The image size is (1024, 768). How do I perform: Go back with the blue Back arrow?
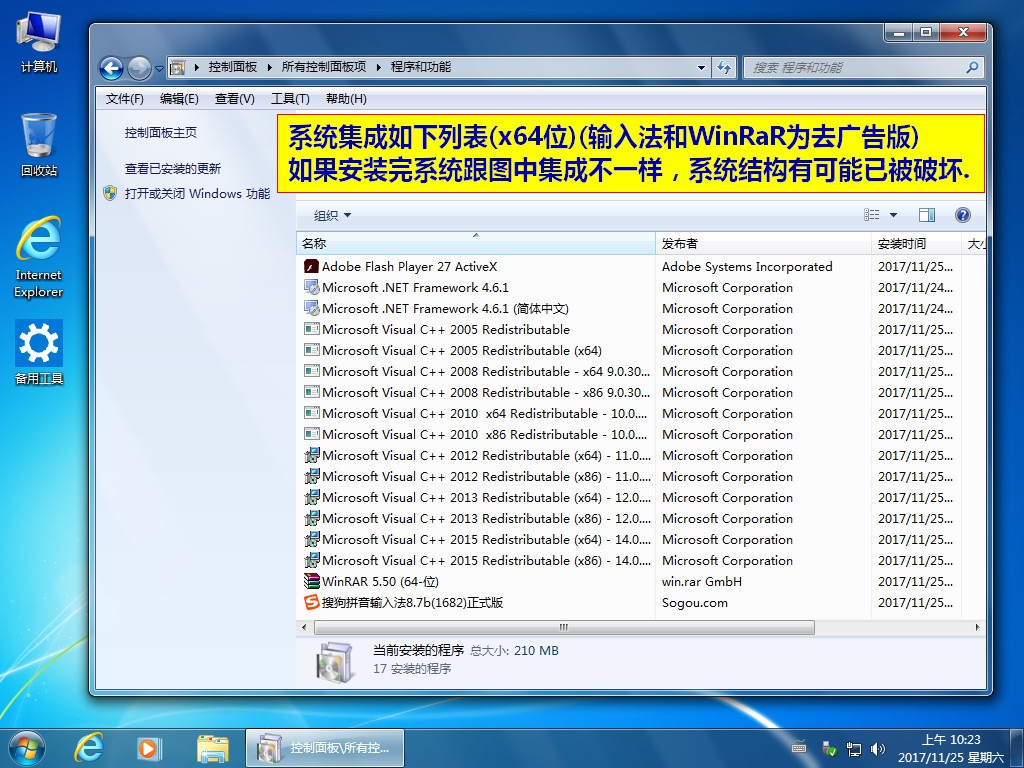click(111, 67)
